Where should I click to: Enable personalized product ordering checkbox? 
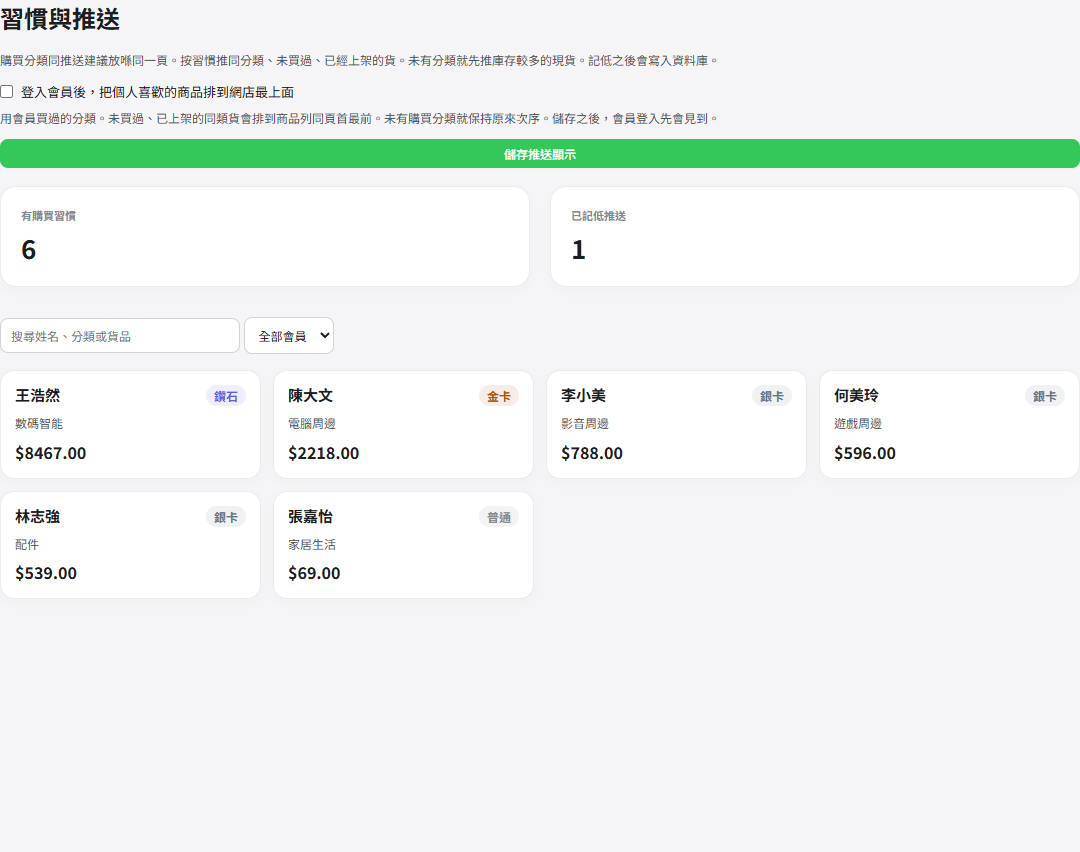pos(7,92)
